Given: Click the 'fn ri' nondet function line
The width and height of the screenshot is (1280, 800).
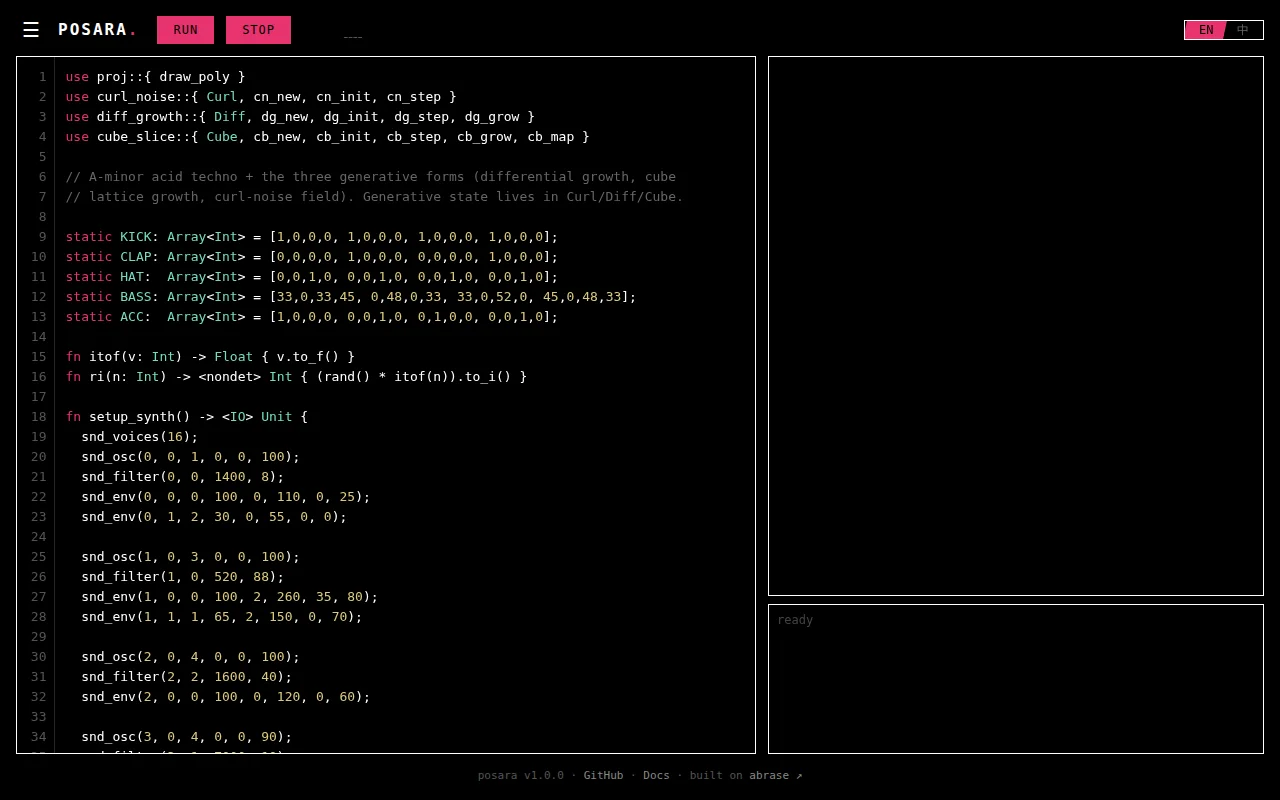Looking at the screenshot, I should click(x=296, y=377).
